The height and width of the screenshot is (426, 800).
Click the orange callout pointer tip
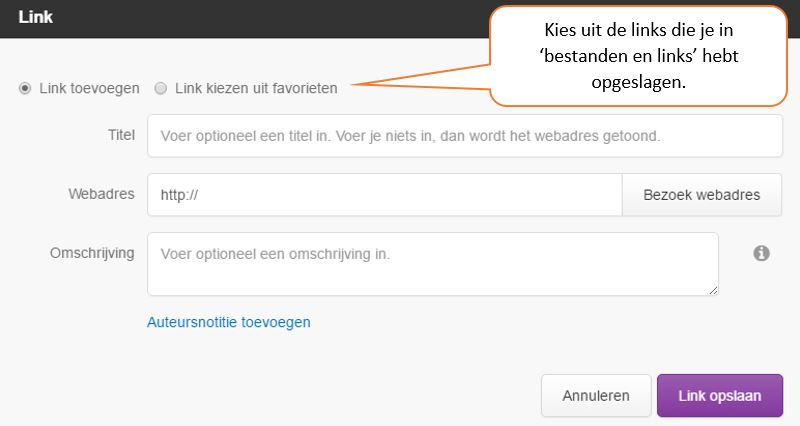click(355, 84)
